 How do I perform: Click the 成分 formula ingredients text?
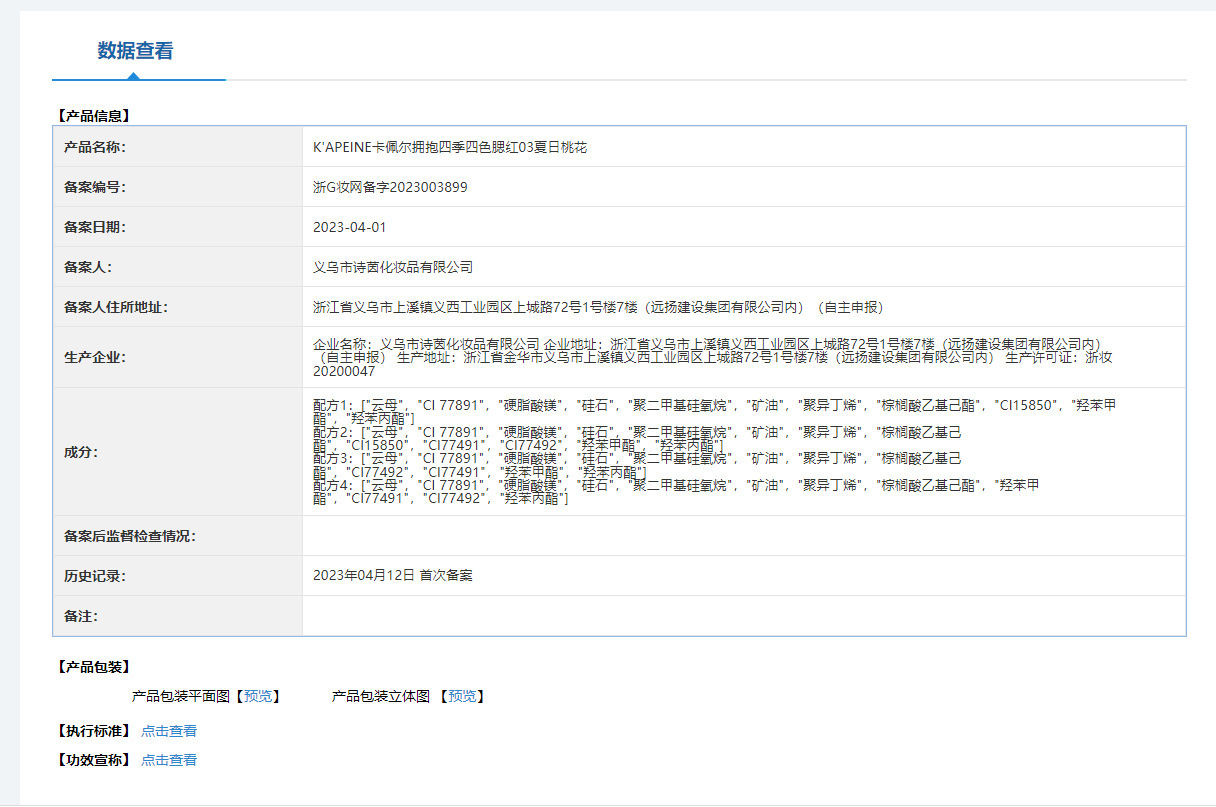point(714,451)
